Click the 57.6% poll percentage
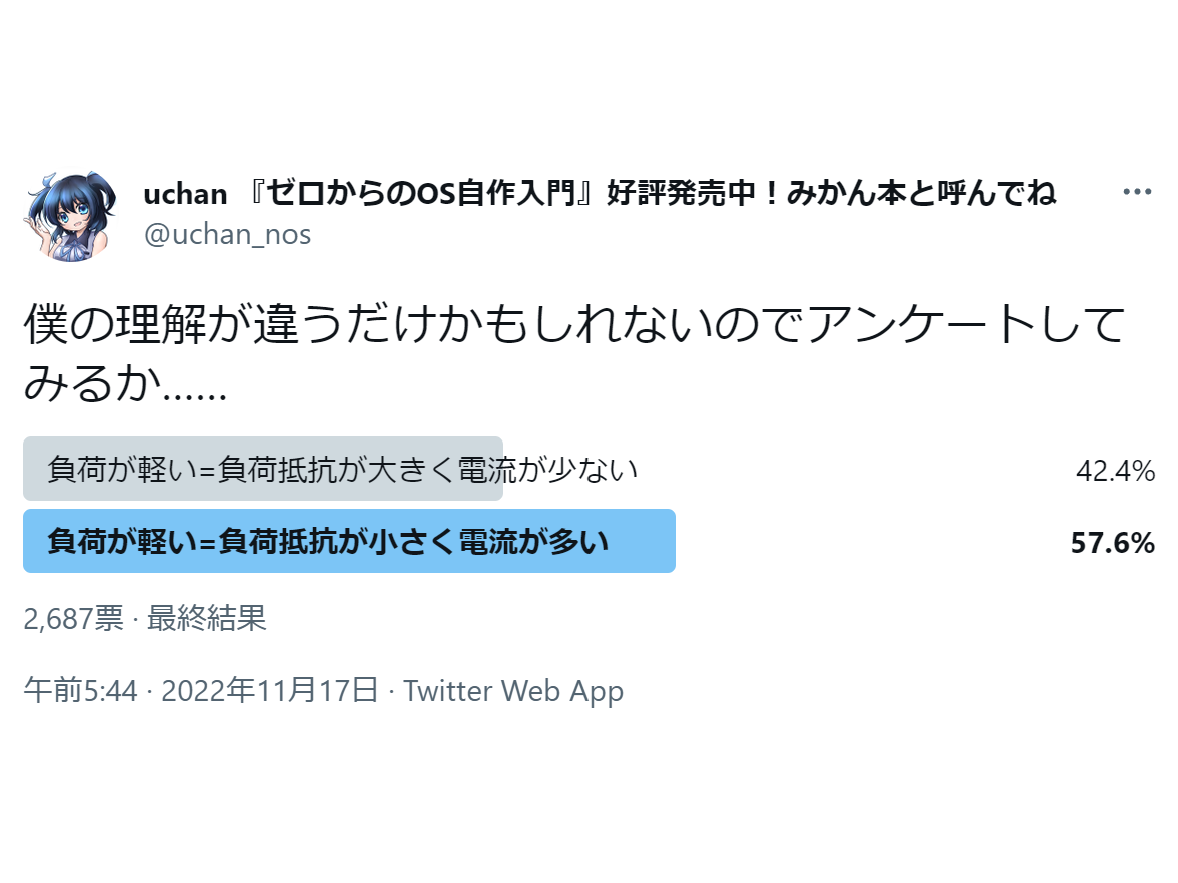This screenshot has height=883, width=1178. (1113, 543)
